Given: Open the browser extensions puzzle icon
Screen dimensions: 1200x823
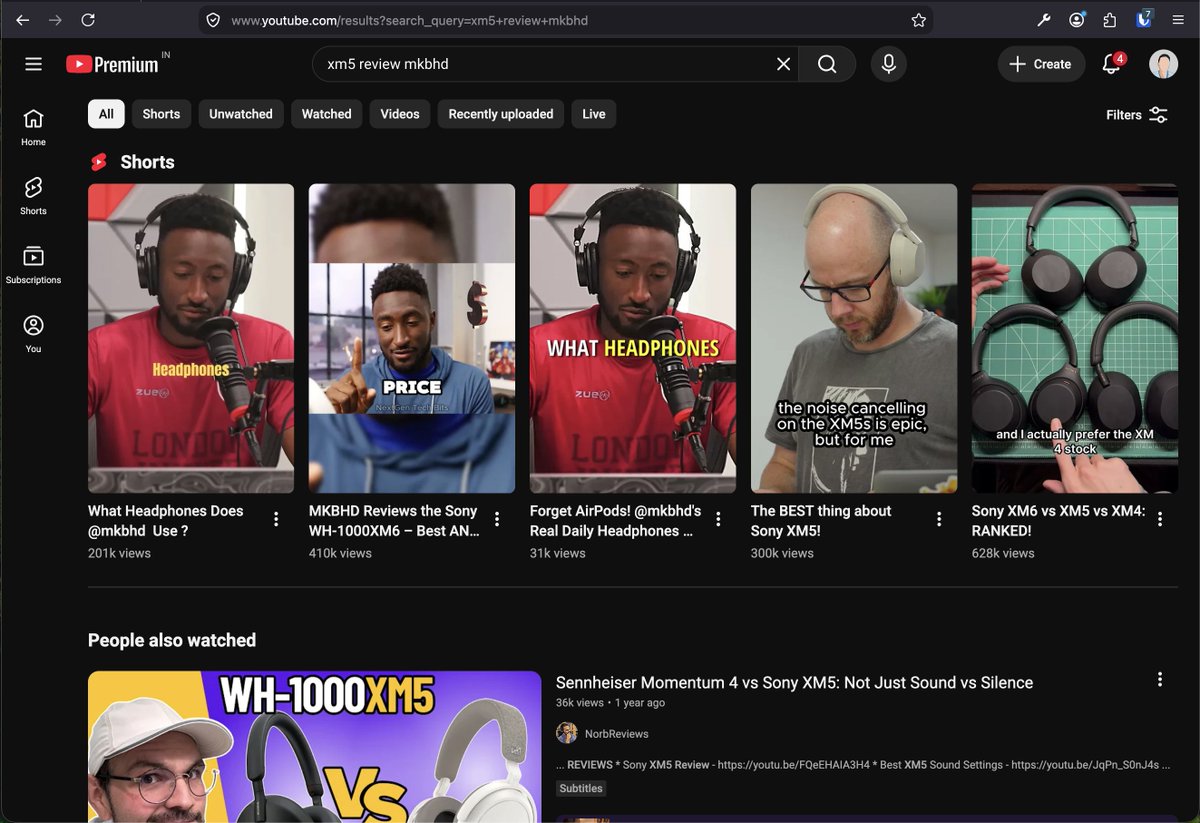Looking at the screenshot, I should tap(1109, 20).
